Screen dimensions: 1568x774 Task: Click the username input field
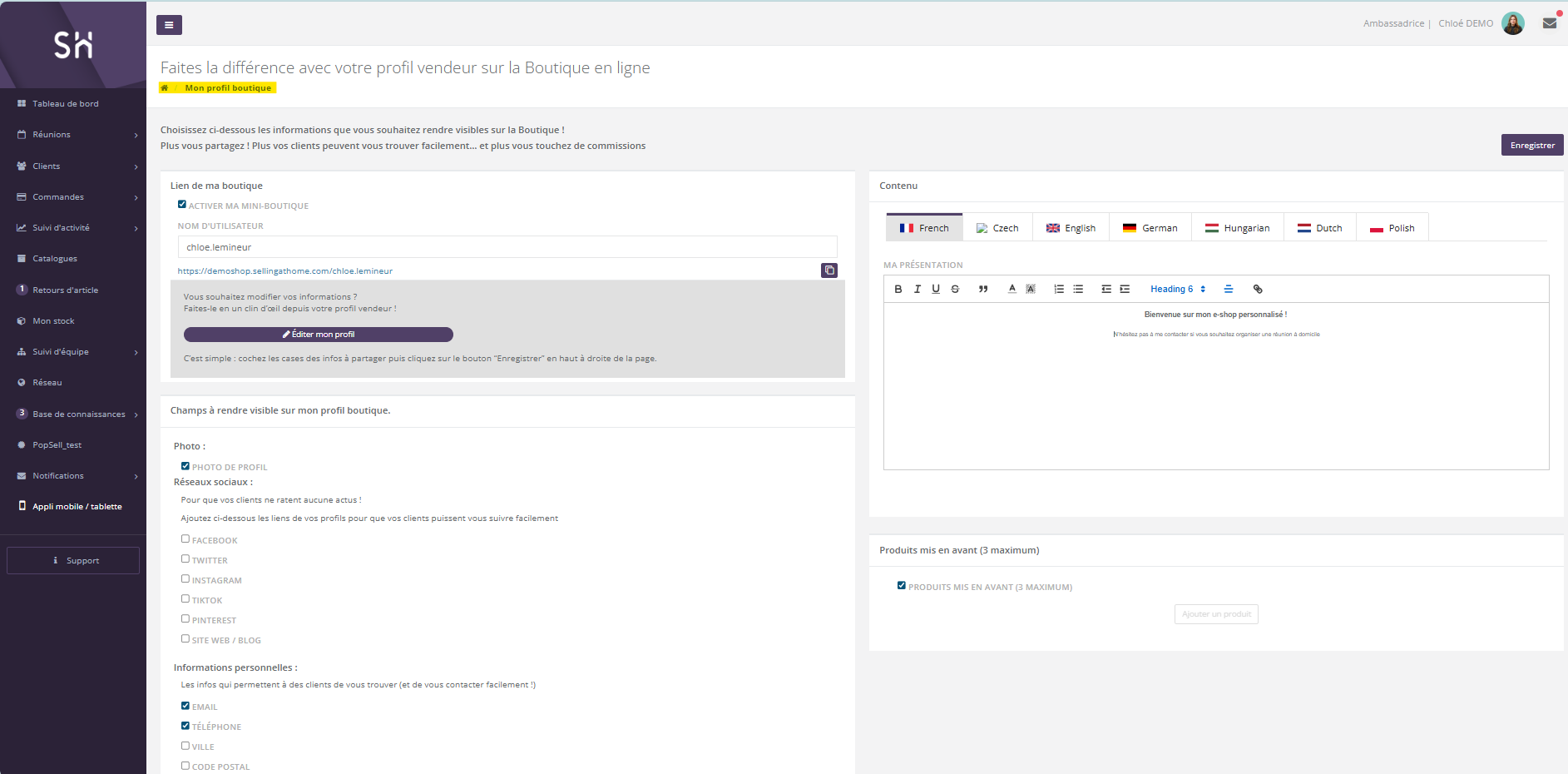point(507,247)
